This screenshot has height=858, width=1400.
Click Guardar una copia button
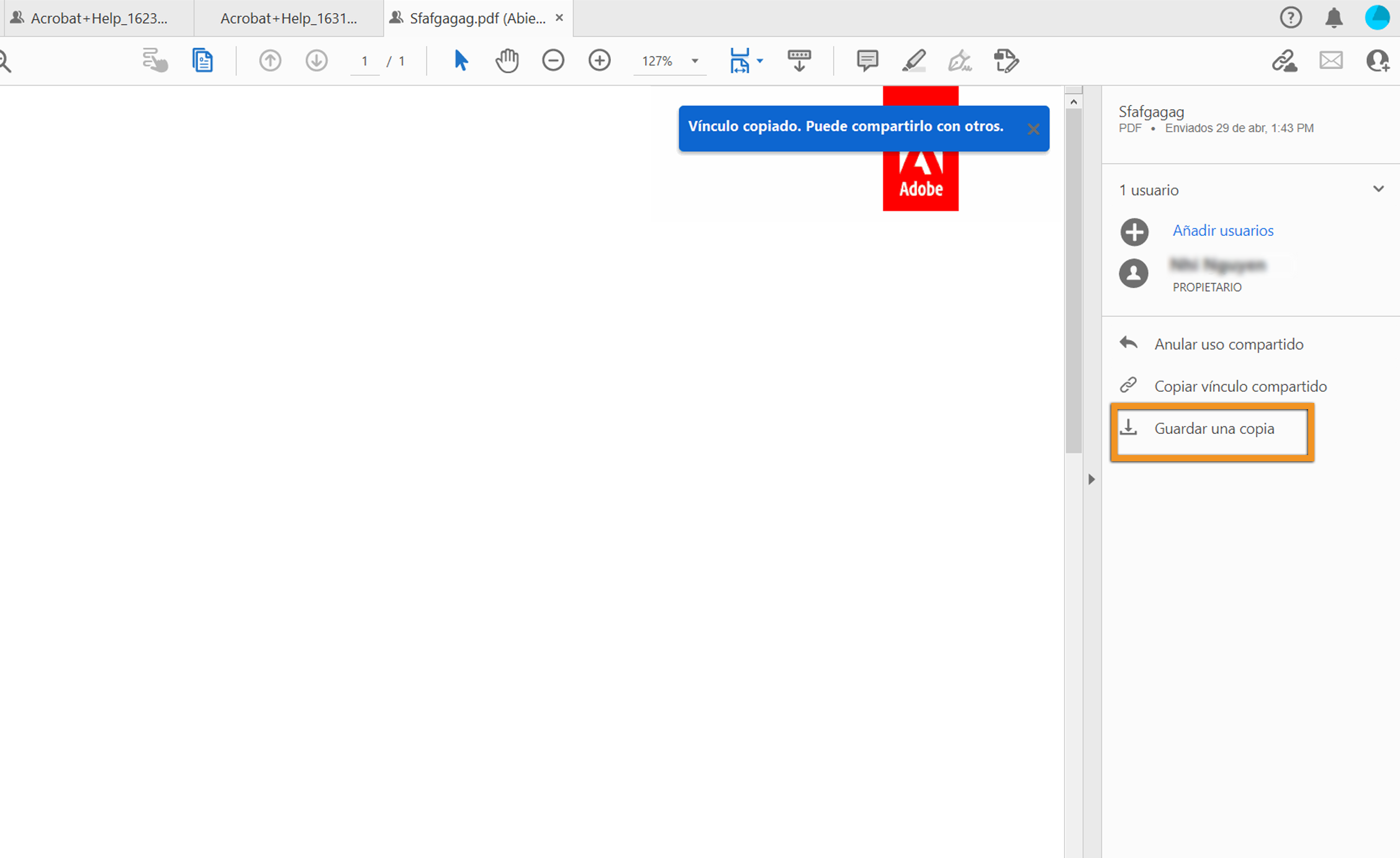coord(1213,429)
